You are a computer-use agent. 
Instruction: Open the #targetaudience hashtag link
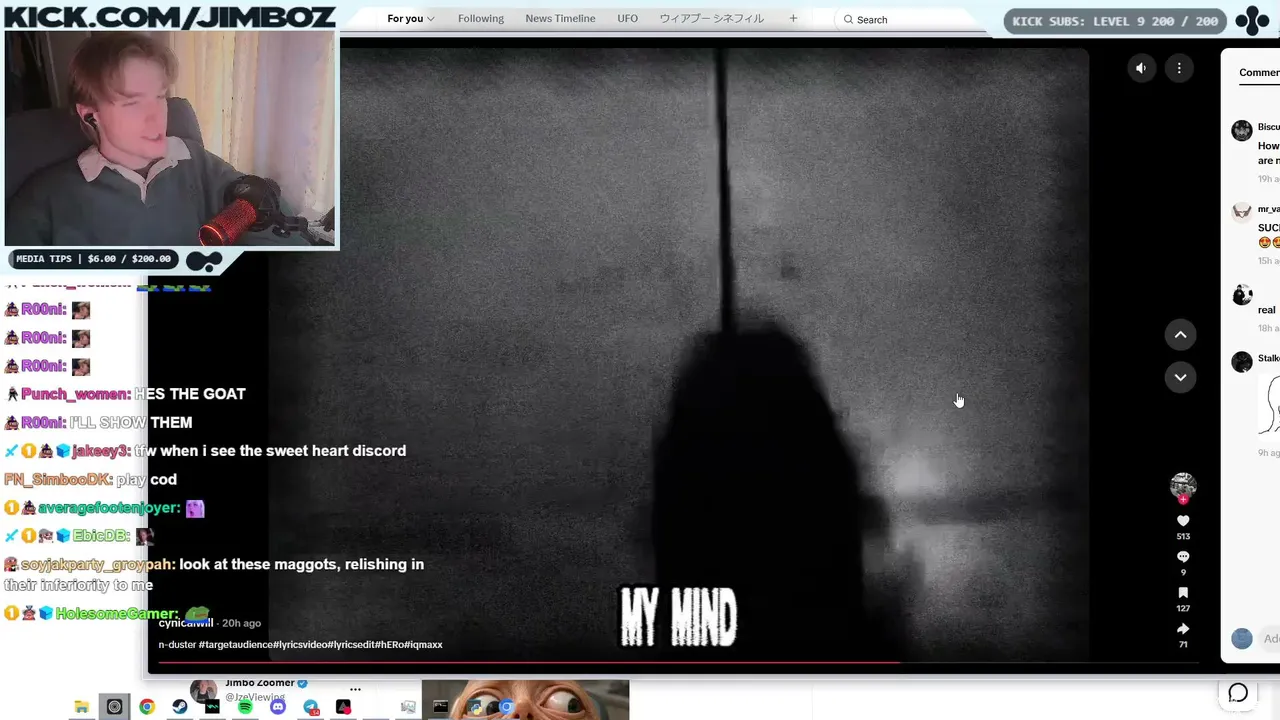(x=236, y=645)
